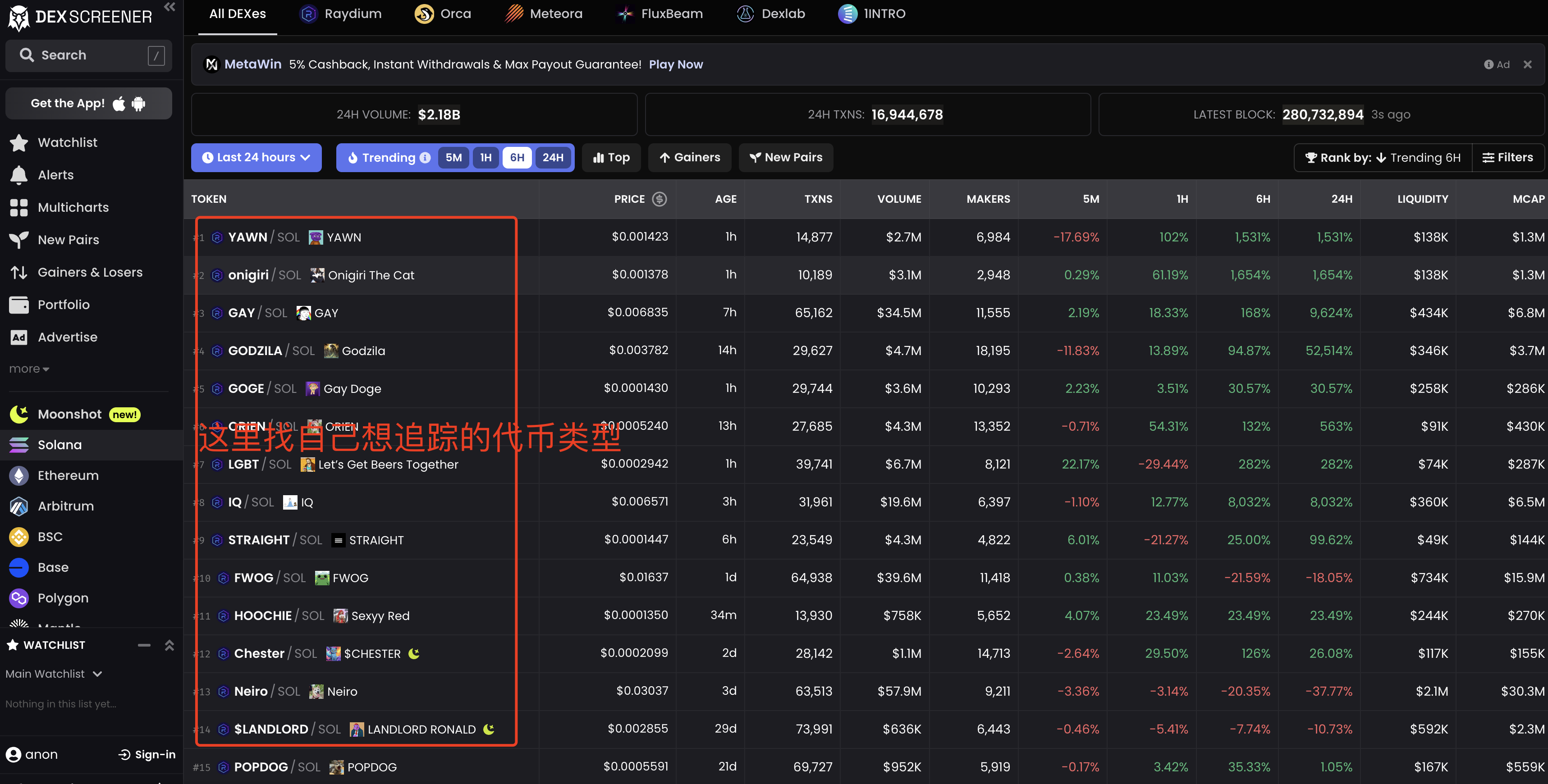1548x784 pixels.
Task: Open Rank by Trending 6H dropdown
Action: point(1383,157)
